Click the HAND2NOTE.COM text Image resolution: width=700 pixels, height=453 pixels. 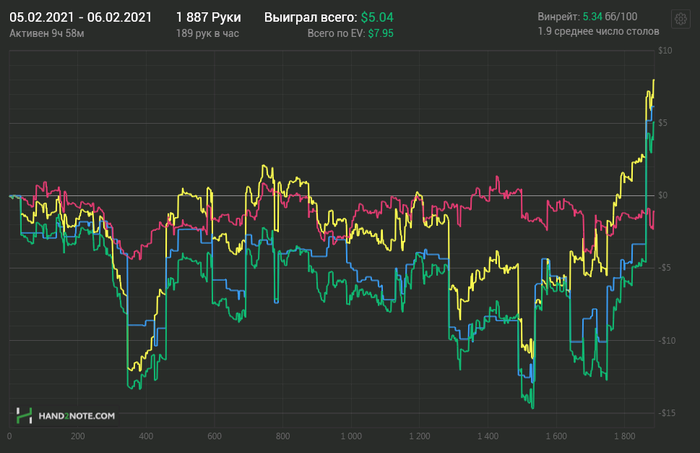click(77, 416)
